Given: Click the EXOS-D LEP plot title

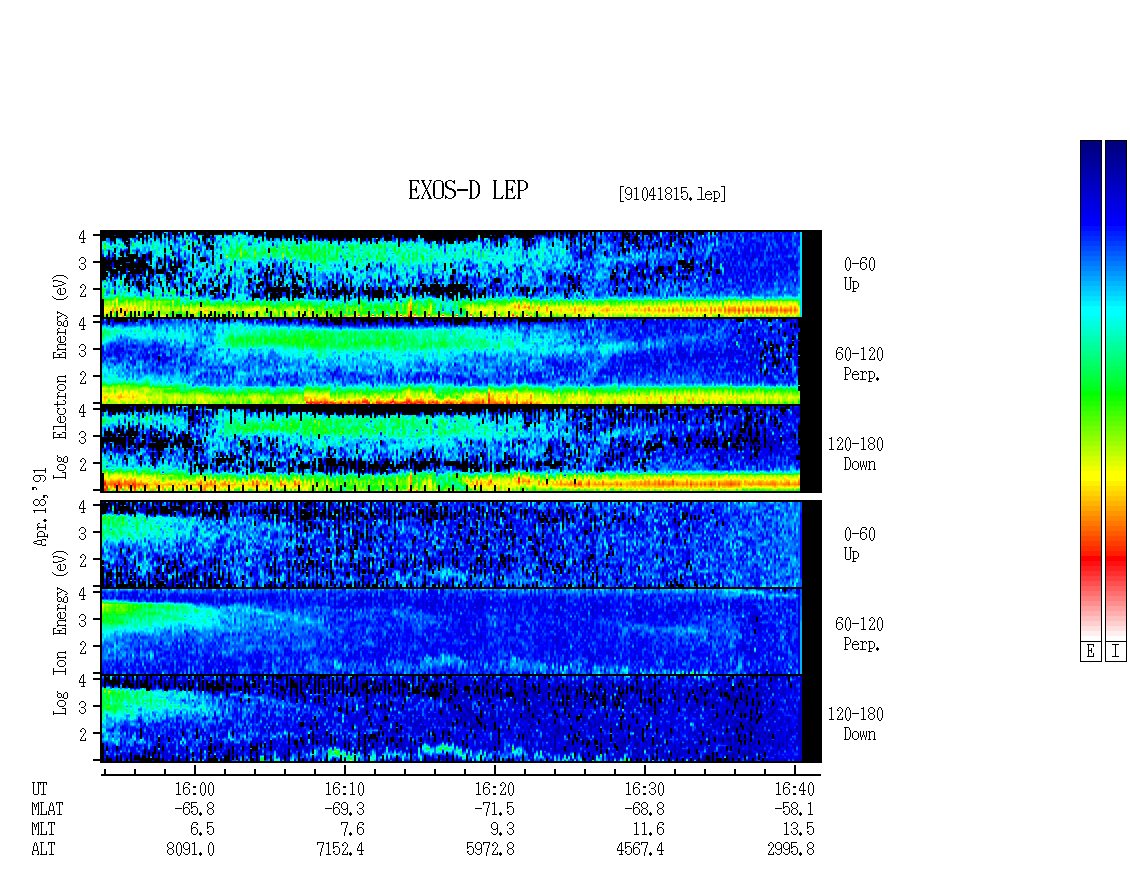Looking at the screenshot, I should [x=468, y=190].
